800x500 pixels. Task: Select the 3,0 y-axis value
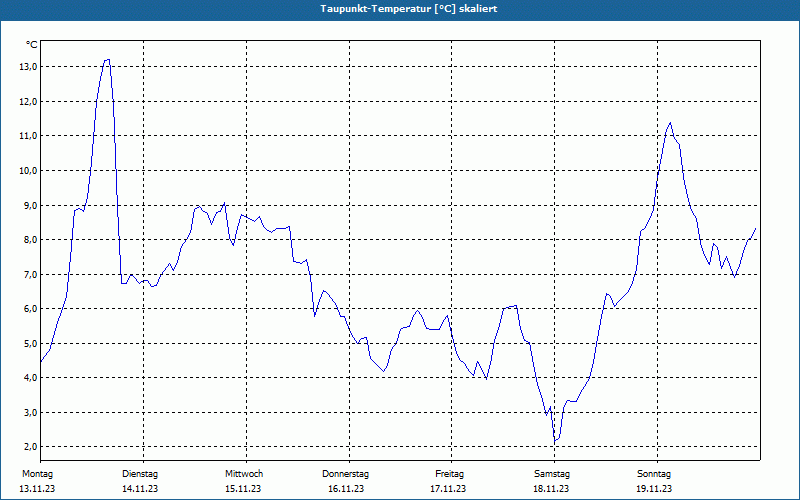coord(31,412)
